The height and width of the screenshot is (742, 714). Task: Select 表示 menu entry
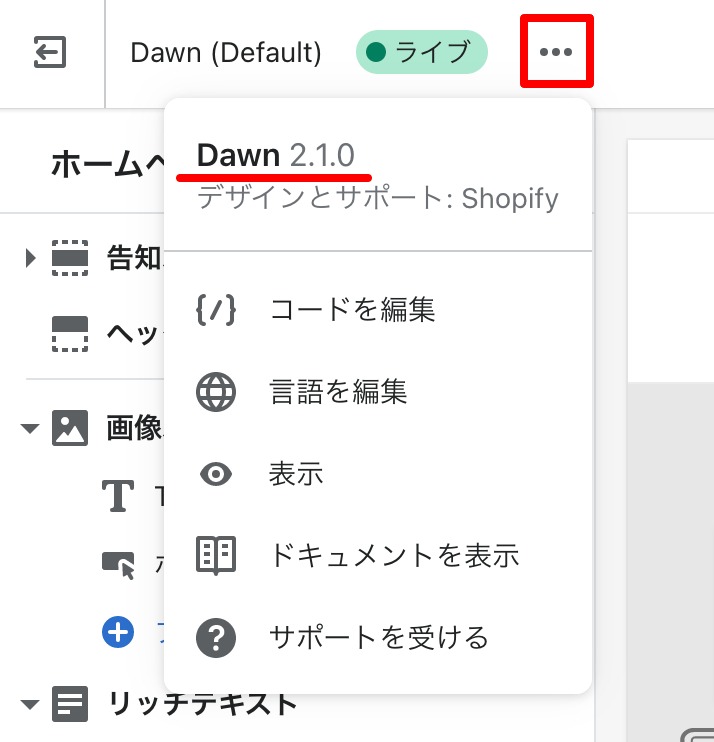378,474
